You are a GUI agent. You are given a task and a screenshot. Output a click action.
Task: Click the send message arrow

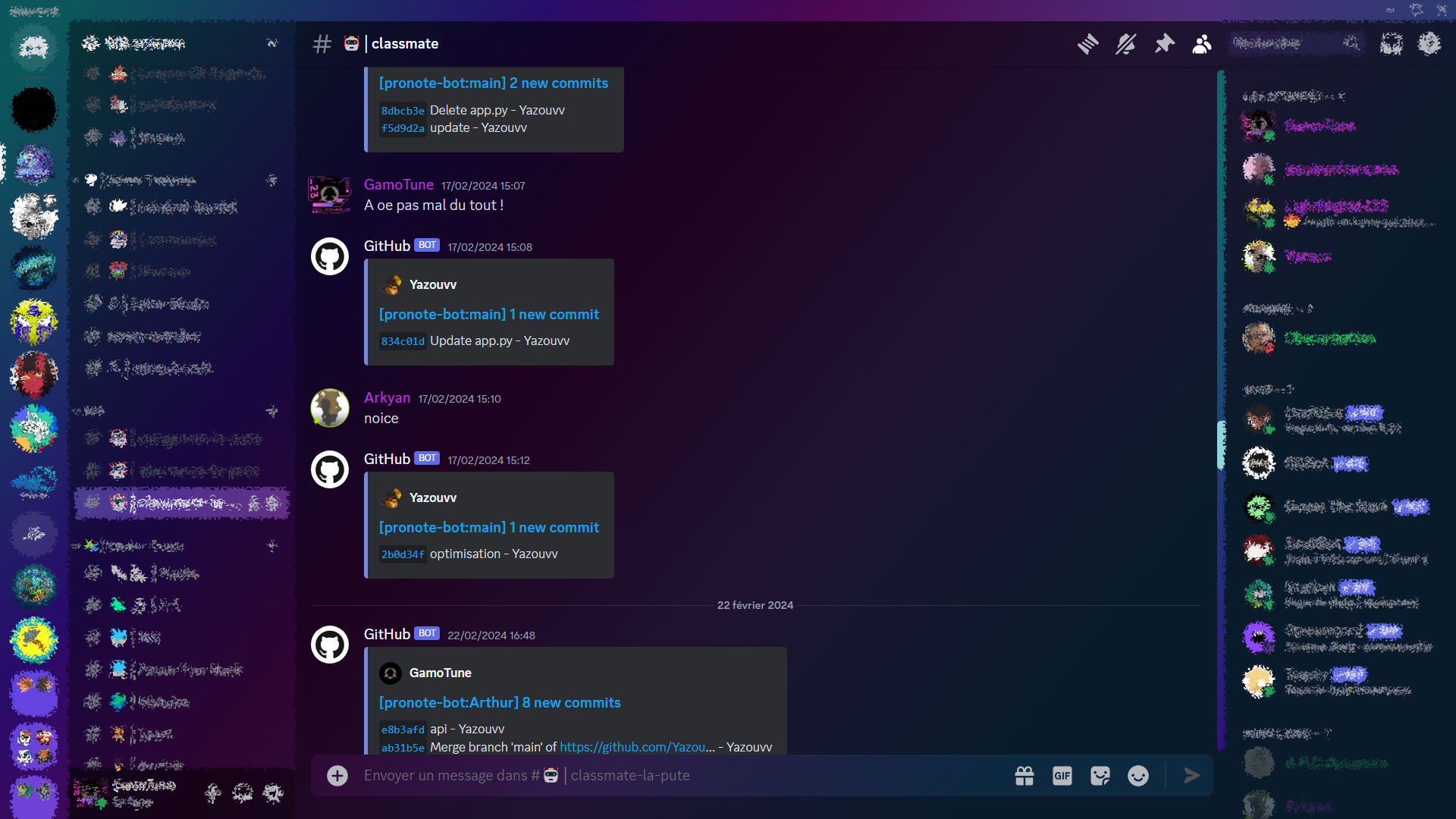pos(1191,775)
